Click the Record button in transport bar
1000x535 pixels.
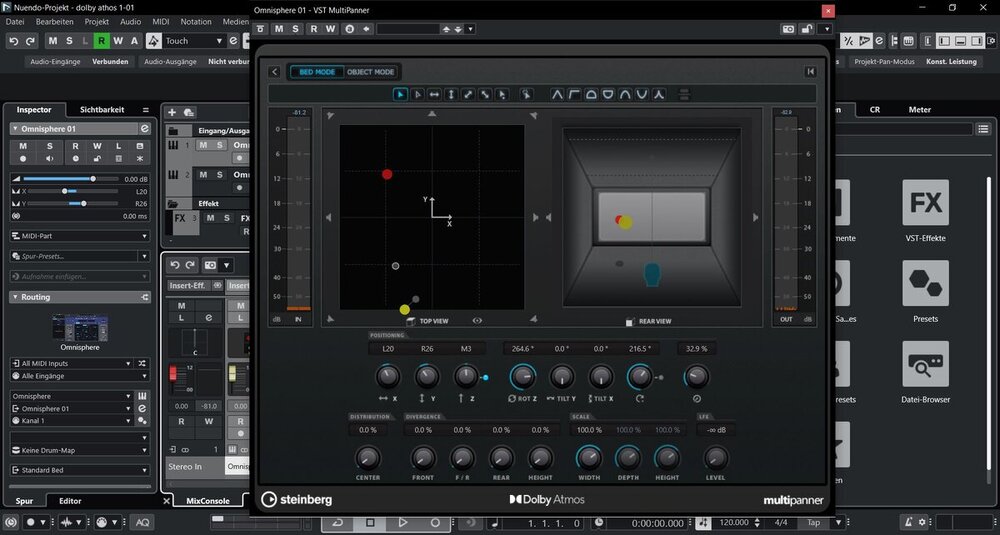435,522
